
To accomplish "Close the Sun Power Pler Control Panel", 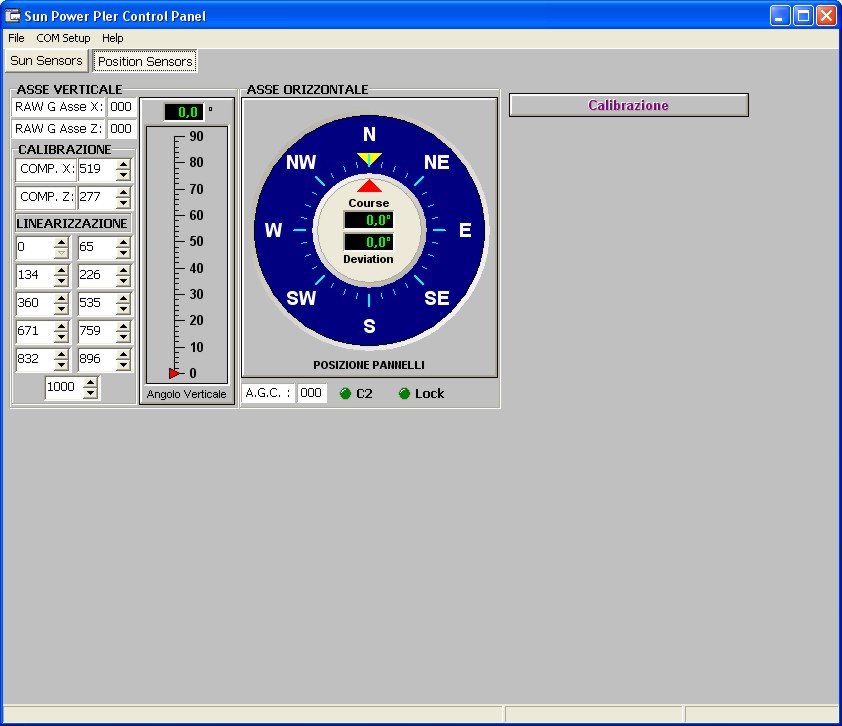I will pyautogui.click(x=826, y=16).
